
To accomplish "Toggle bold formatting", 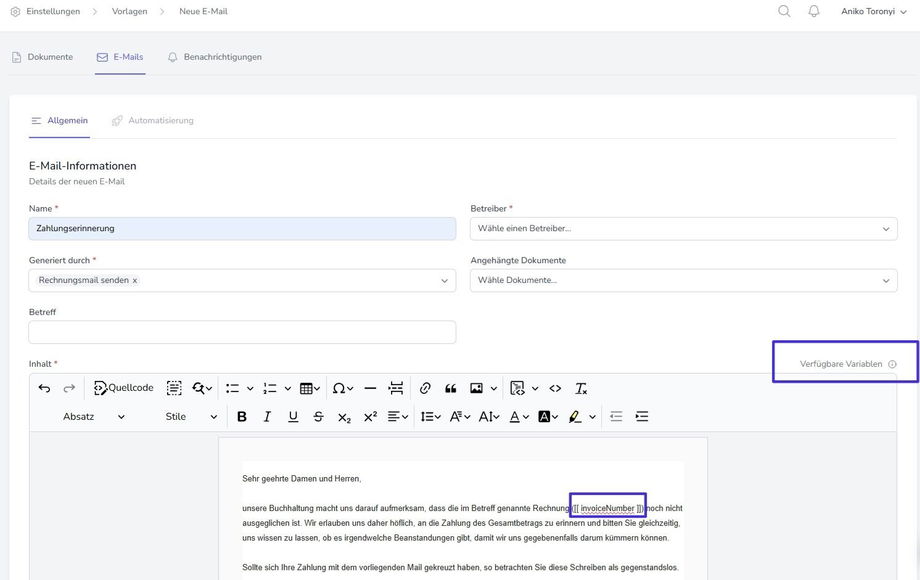I will pyautogui.click(x=241, y=416).
